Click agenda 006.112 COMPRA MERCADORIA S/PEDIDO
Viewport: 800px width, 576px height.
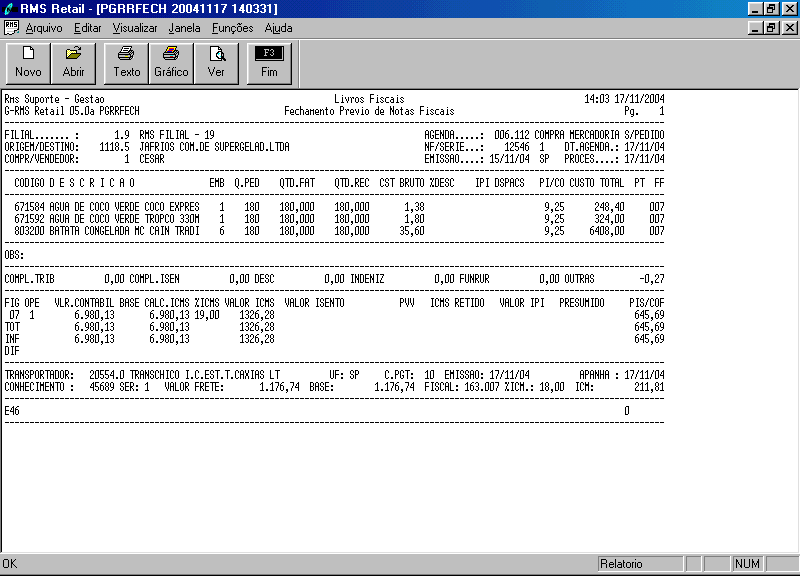580,135
